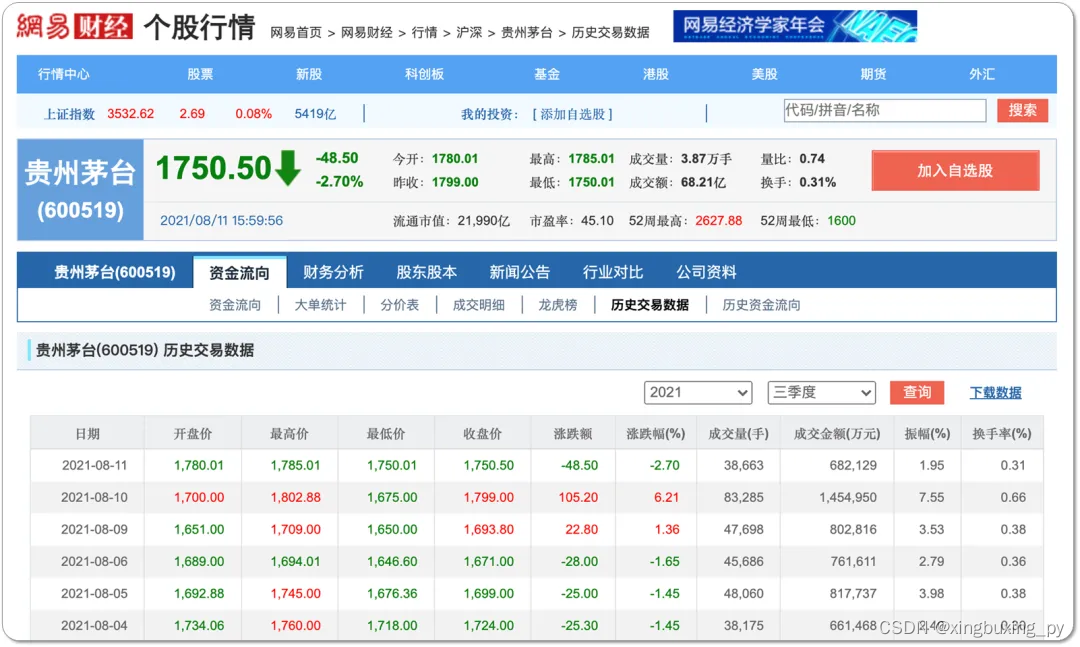Open 行情 breadcrumb link

click(x=424, y=32)
